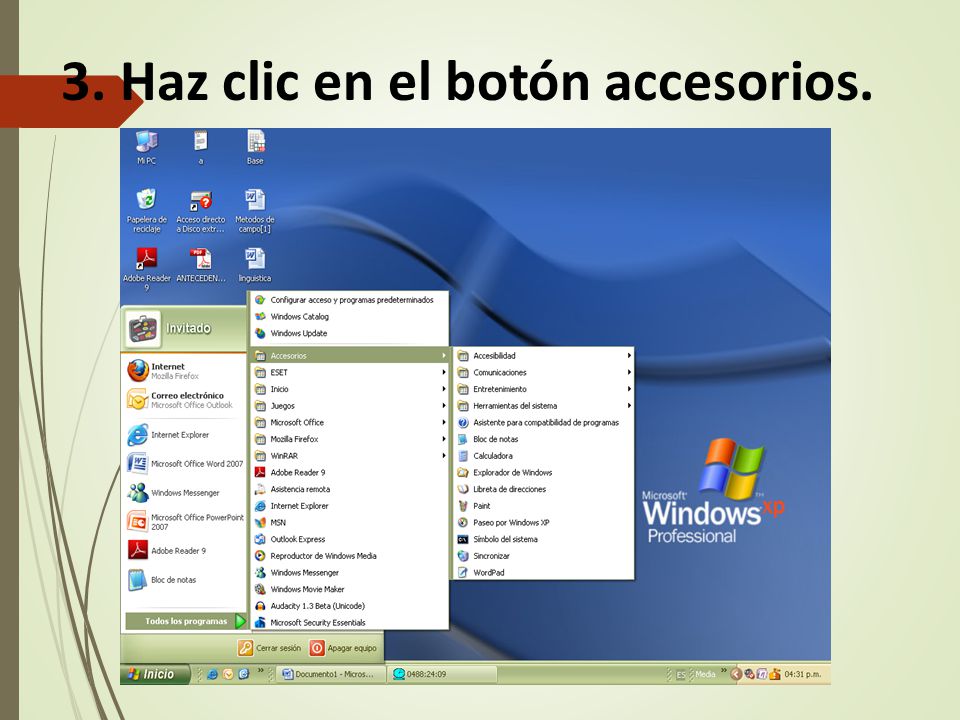Screen dimensions: 960x720
Task: Click Cerrar sesión button
Action: pyautogui.click(x=270, y=648)
